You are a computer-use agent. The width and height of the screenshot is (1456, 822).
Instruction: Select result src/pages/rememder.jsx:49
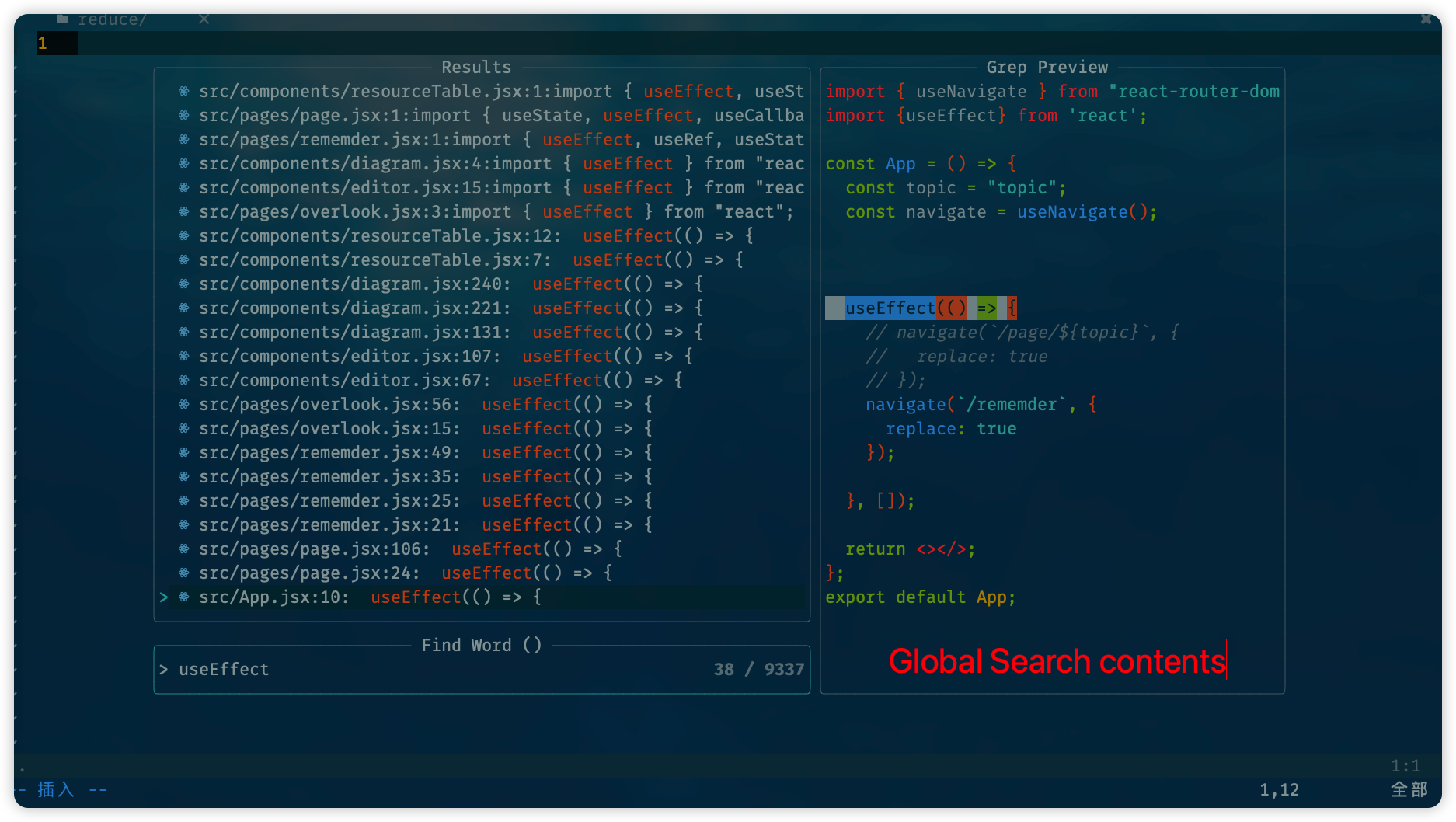(x=482, y=452)
